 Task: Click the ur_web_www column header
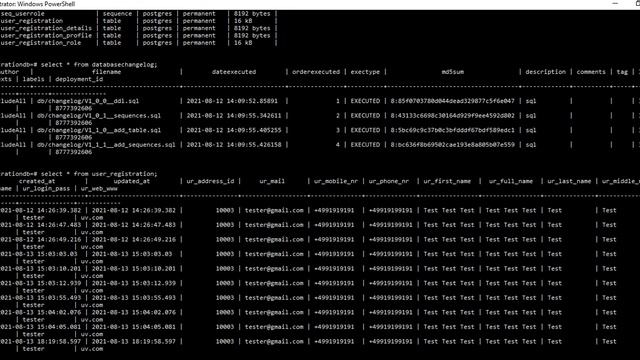coord(99,189)
